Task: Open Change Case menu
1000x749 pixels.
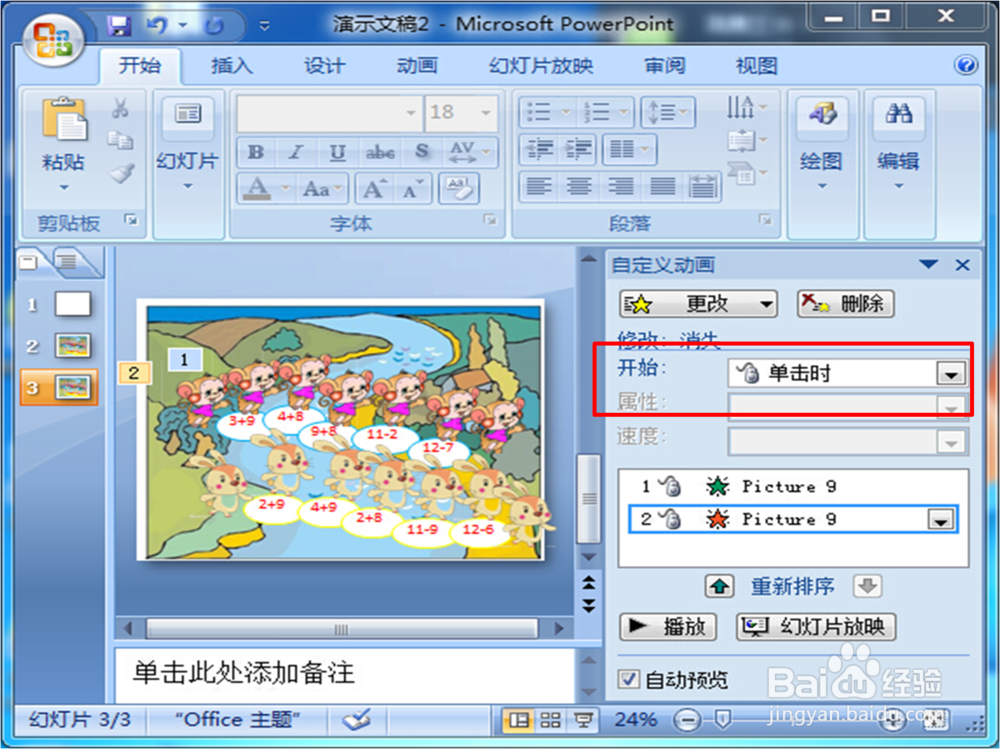Action: point(322,189)
